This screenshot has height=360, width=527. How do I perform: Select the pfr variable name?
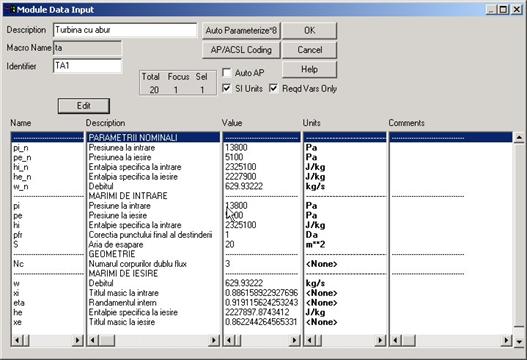click(18, 235)
